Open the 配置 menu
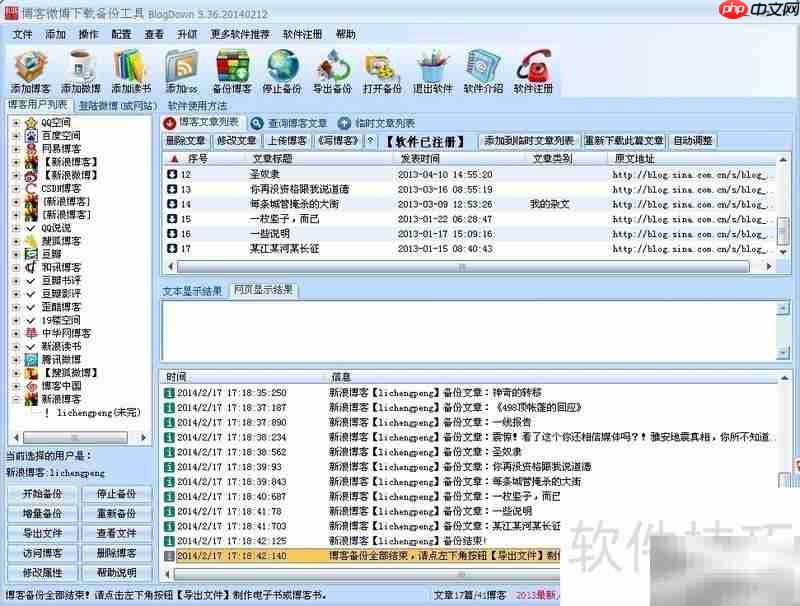The image size is (800, 606). click(x=121, y=34)
